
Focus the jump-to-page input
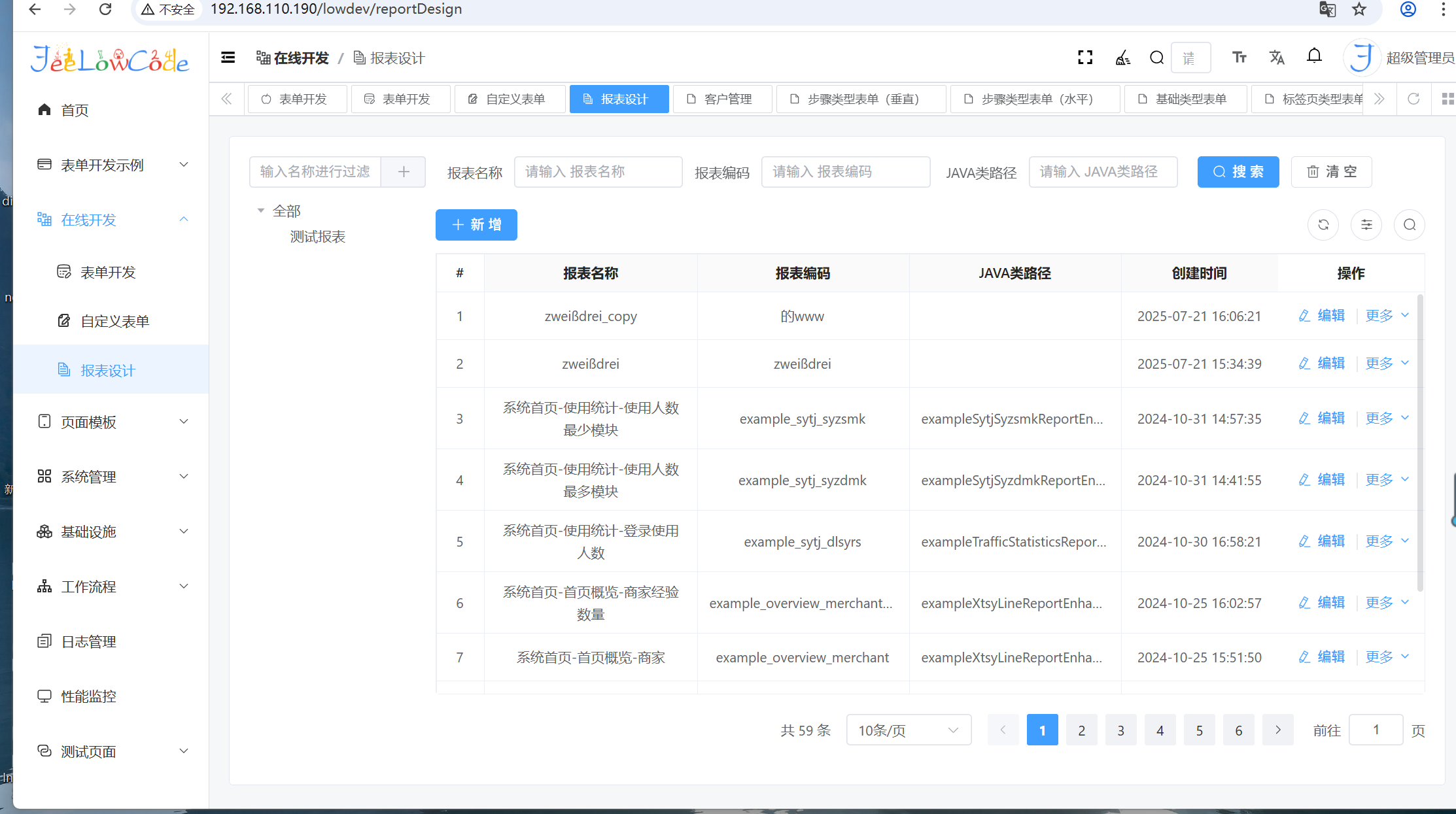point(1376,730)
